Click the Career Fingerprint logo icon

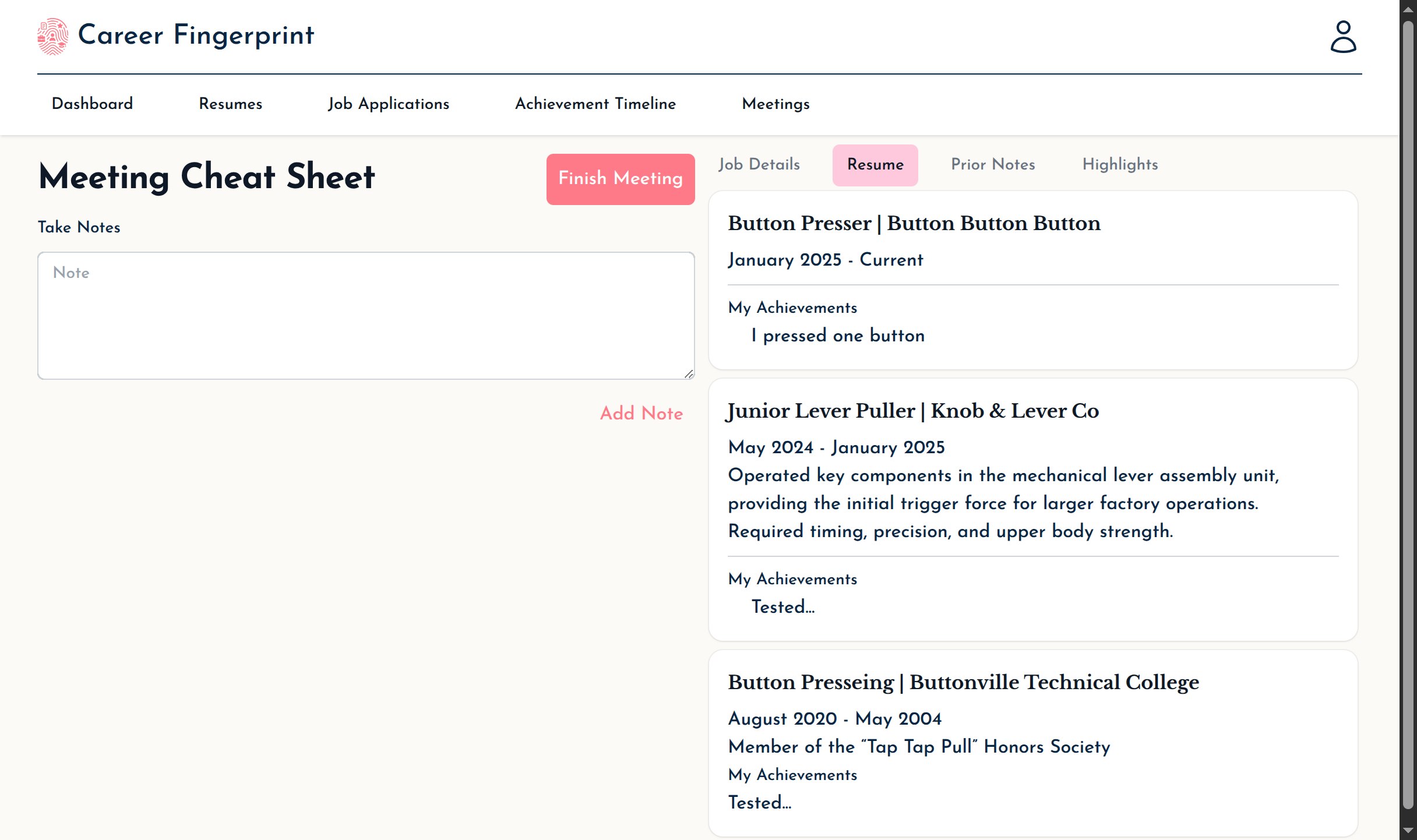[52, 36]
